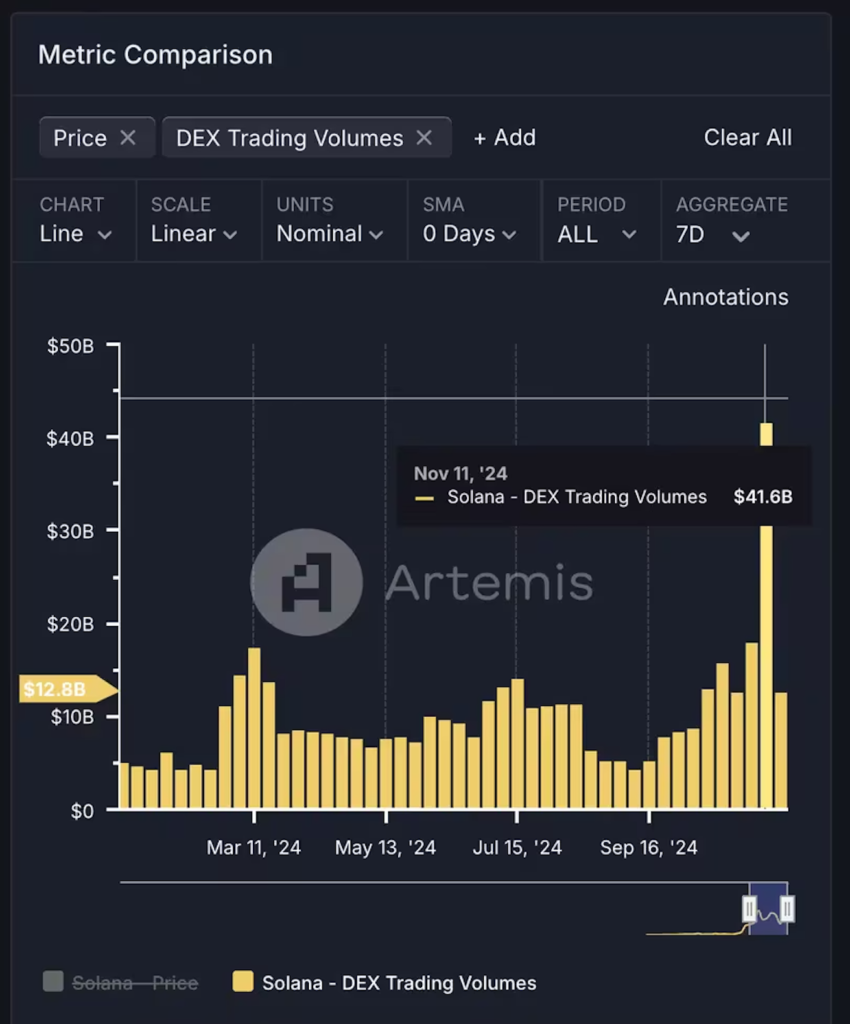
Task: Click the $20B y-axis label
Action: 71,624
